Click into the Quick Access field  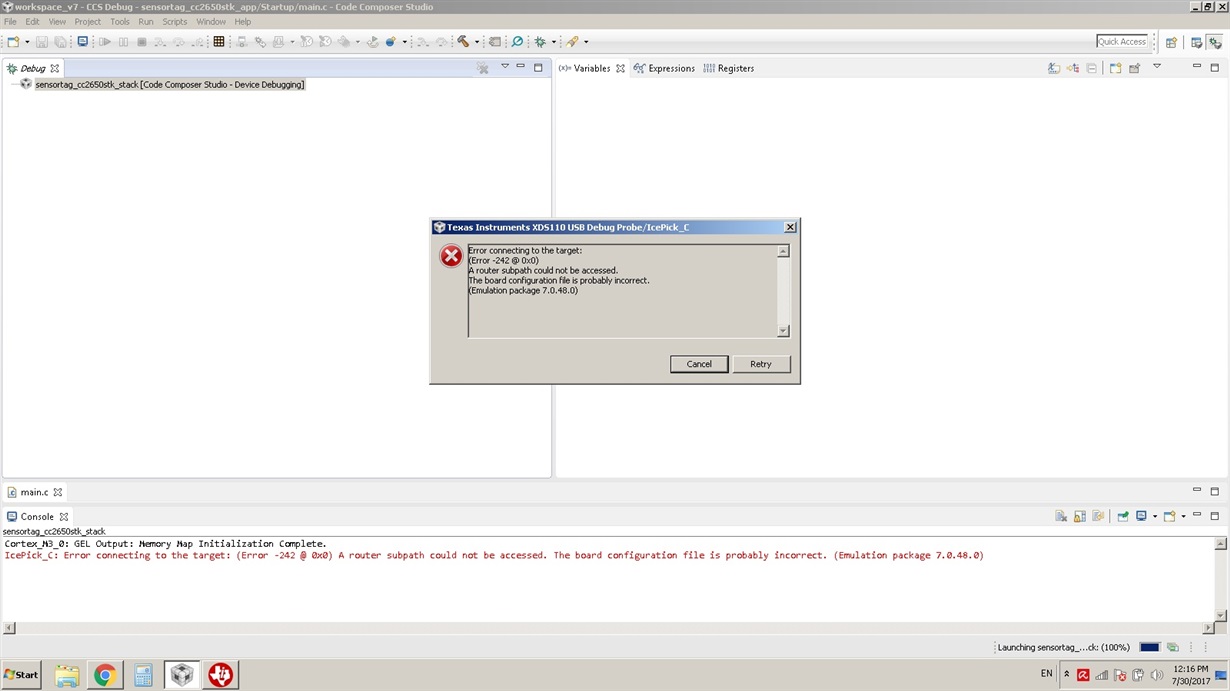[x=1122, y=41]
